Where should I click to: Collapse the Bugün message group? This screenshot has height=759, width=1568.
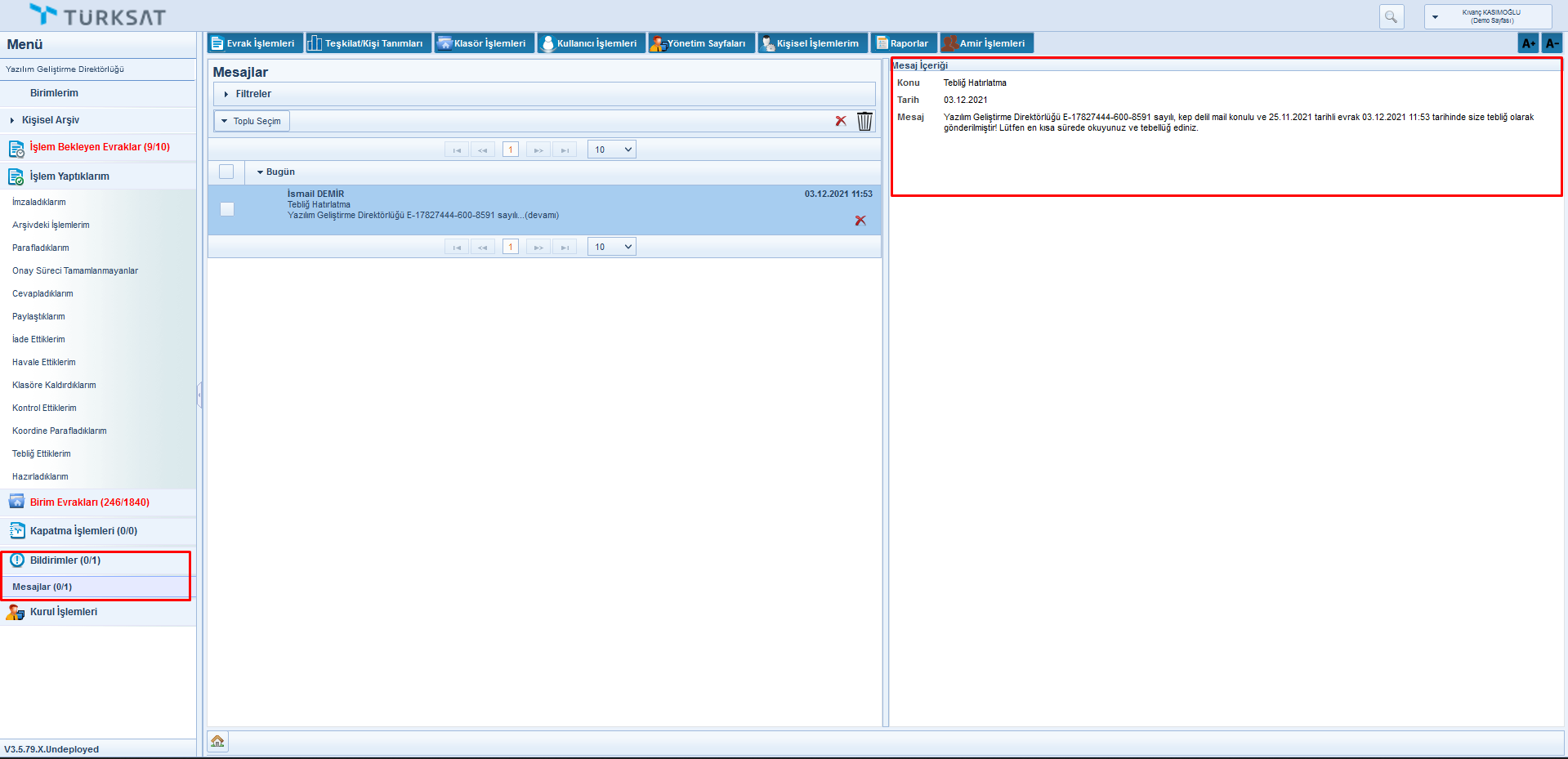[x=261, y=172]
